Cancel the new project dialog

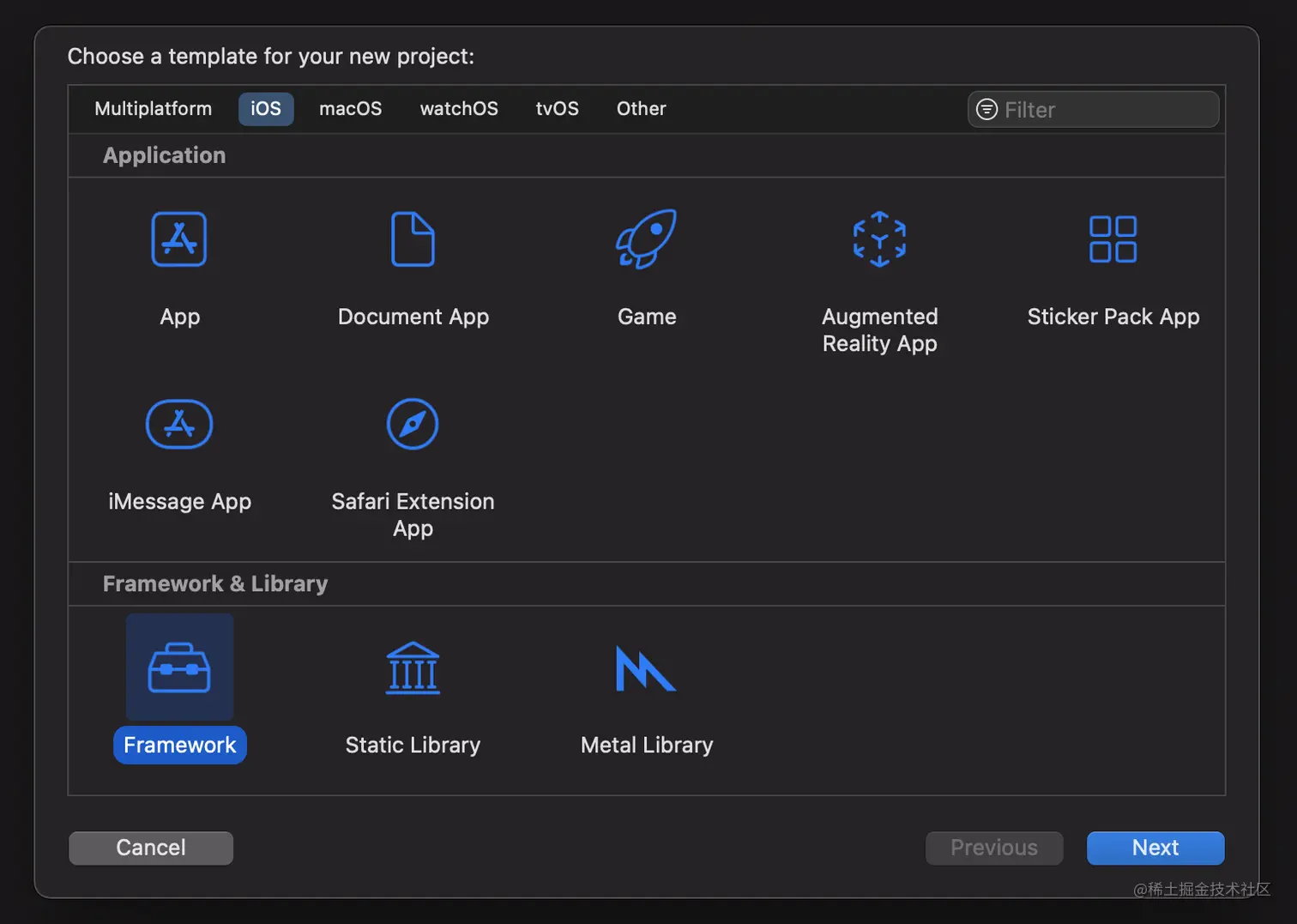(151, 848)
